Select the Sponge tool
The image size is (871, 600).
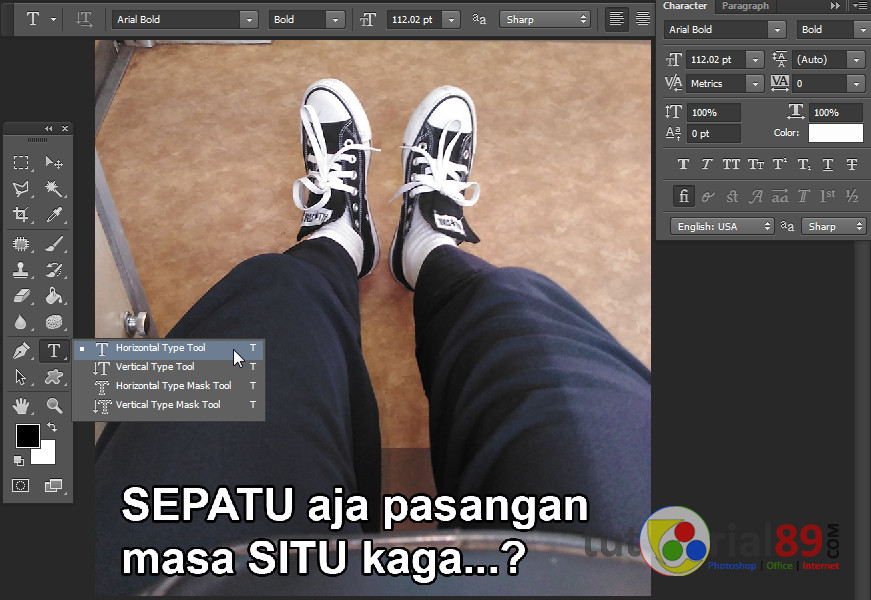point(53,322)
